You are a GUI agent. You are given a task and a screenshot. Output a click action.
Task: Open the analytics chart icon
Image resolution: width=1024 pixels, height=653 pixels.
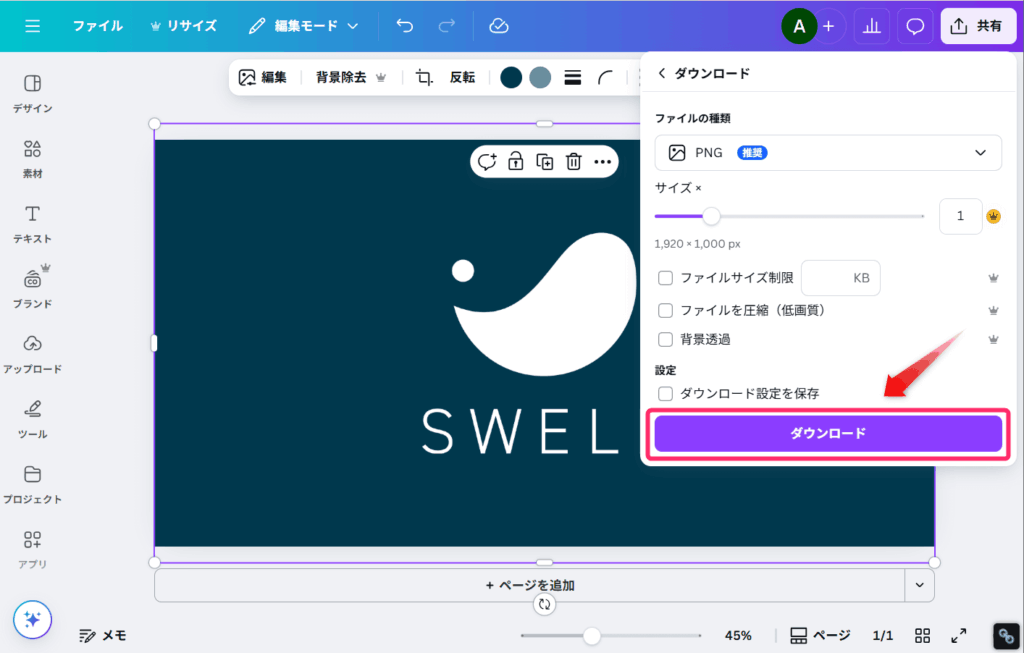(872, 27)
